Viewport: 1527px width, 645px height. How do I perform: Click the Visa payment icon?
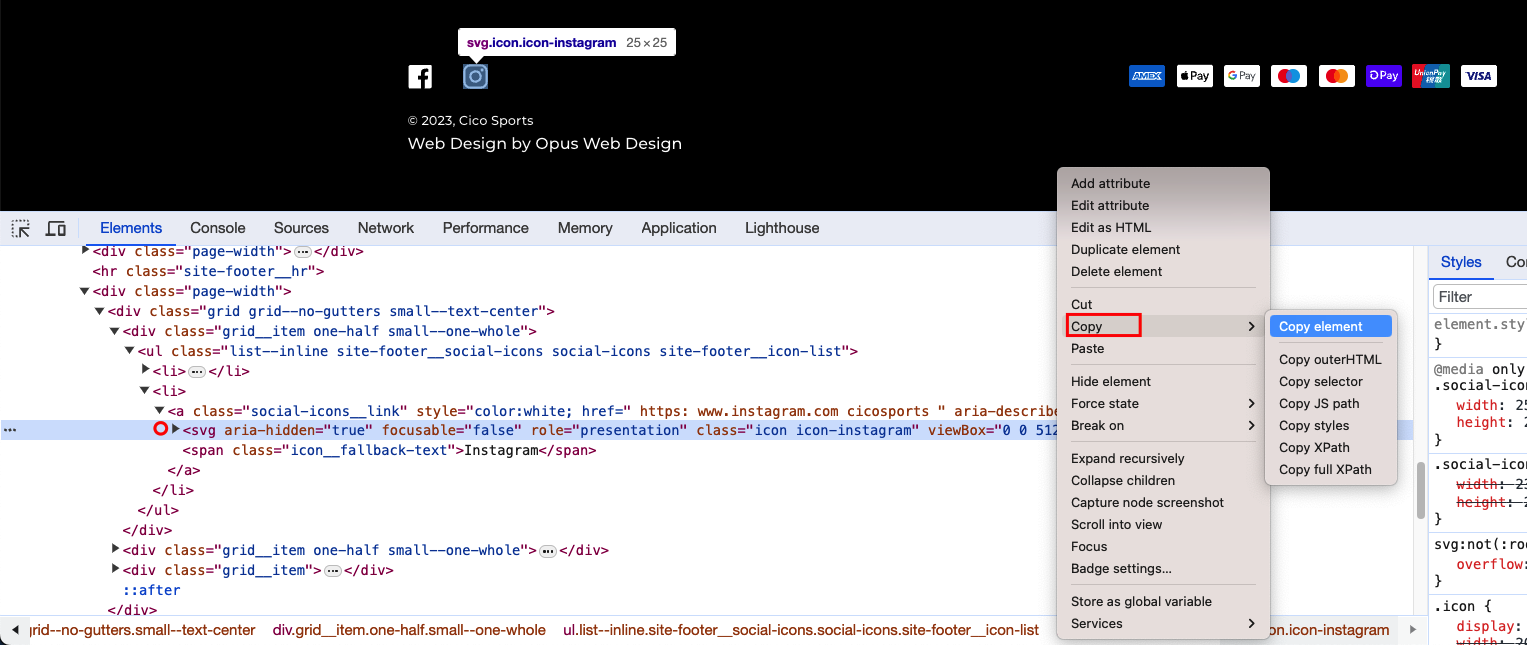tap(1478, 76)
